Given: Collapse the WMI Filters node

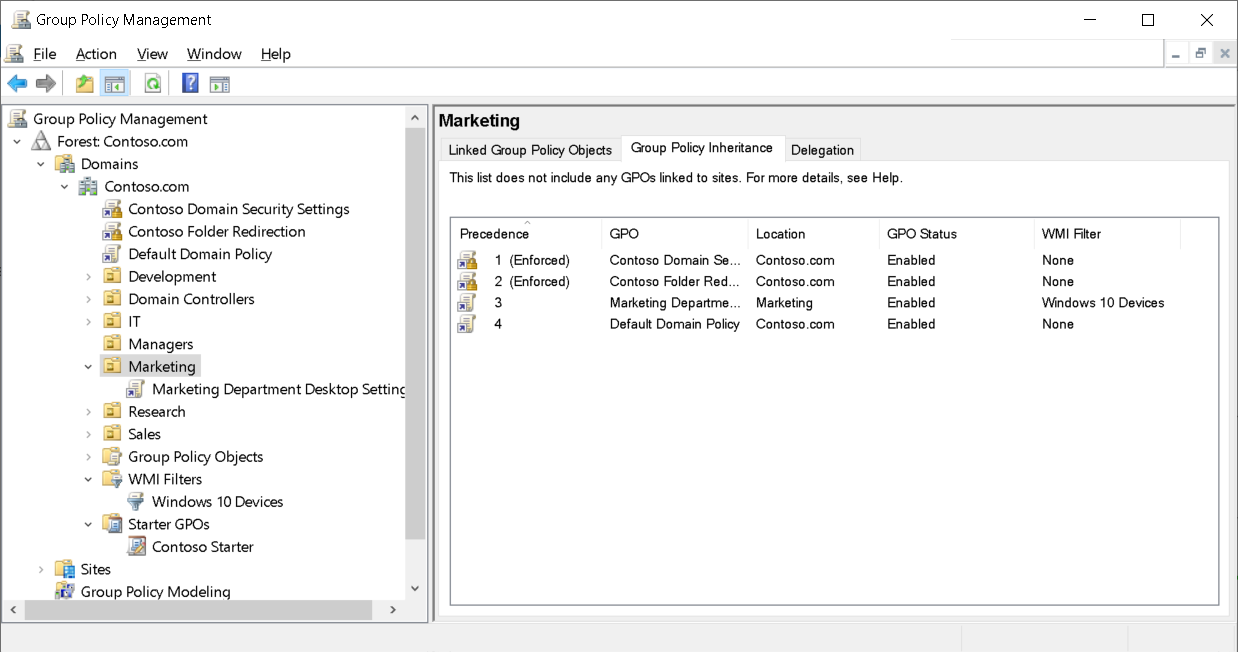Looking at the screenshot, I should [88, 478].
